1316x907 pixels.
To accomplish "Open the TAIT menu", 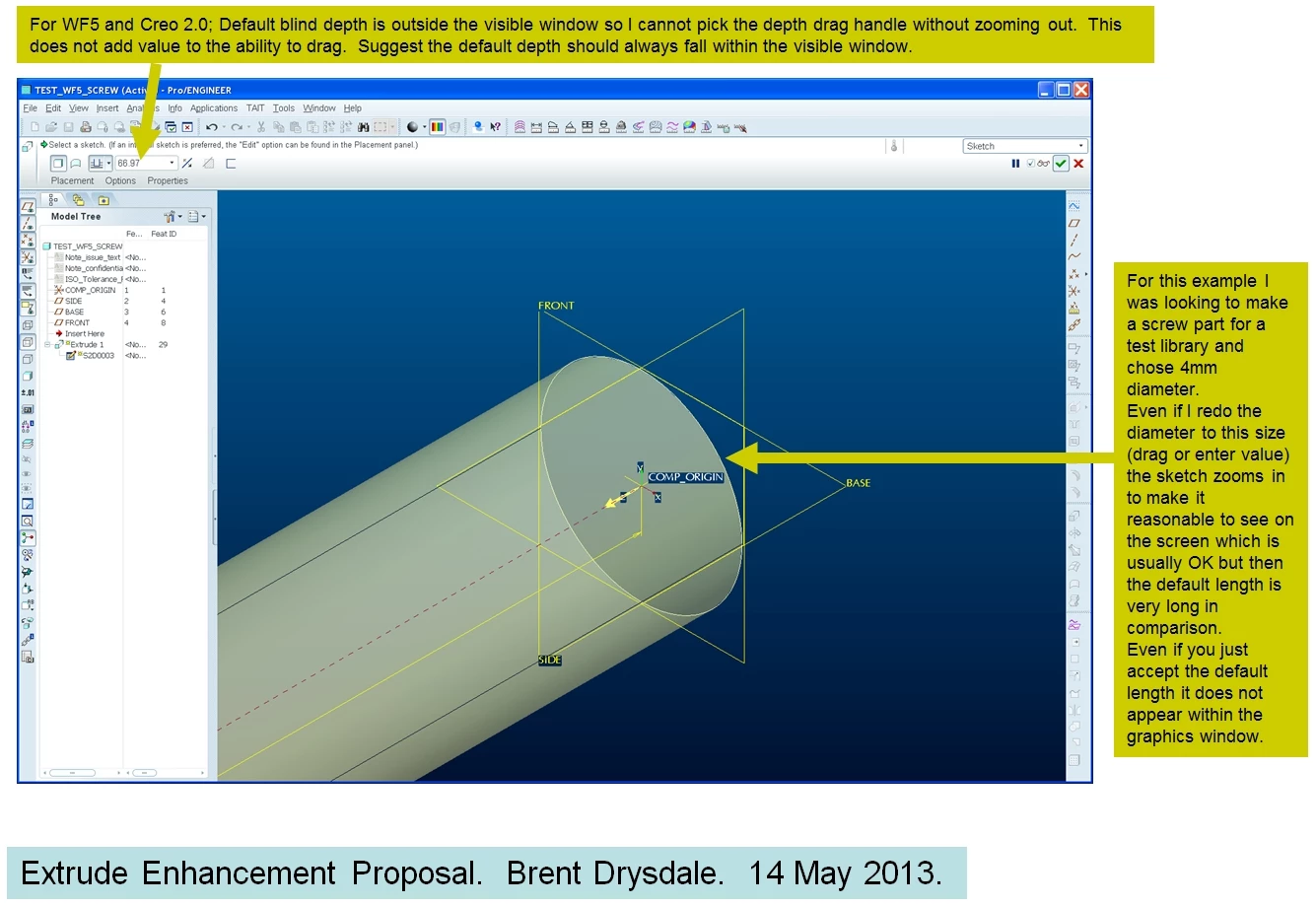I will click(x=255, y=108).
